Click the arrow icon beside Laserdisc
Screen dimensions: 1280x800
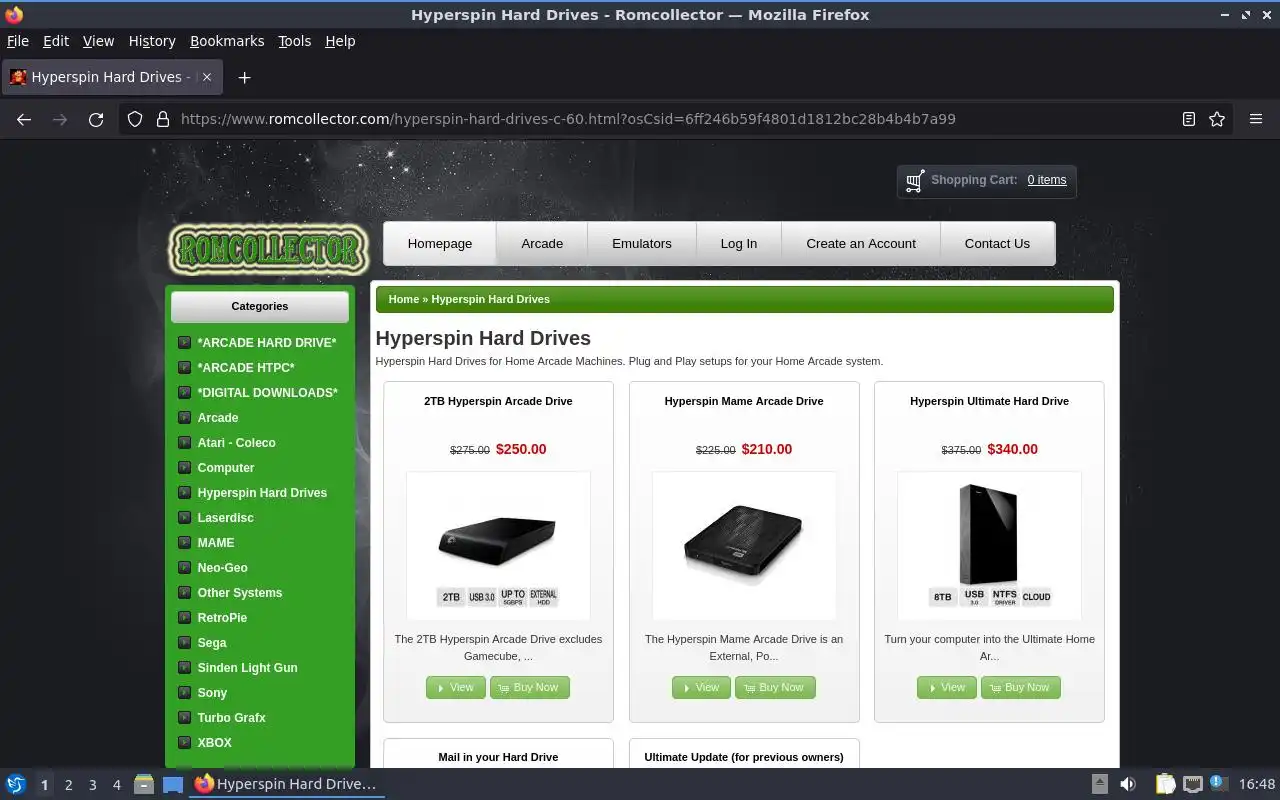coord(184,517)
